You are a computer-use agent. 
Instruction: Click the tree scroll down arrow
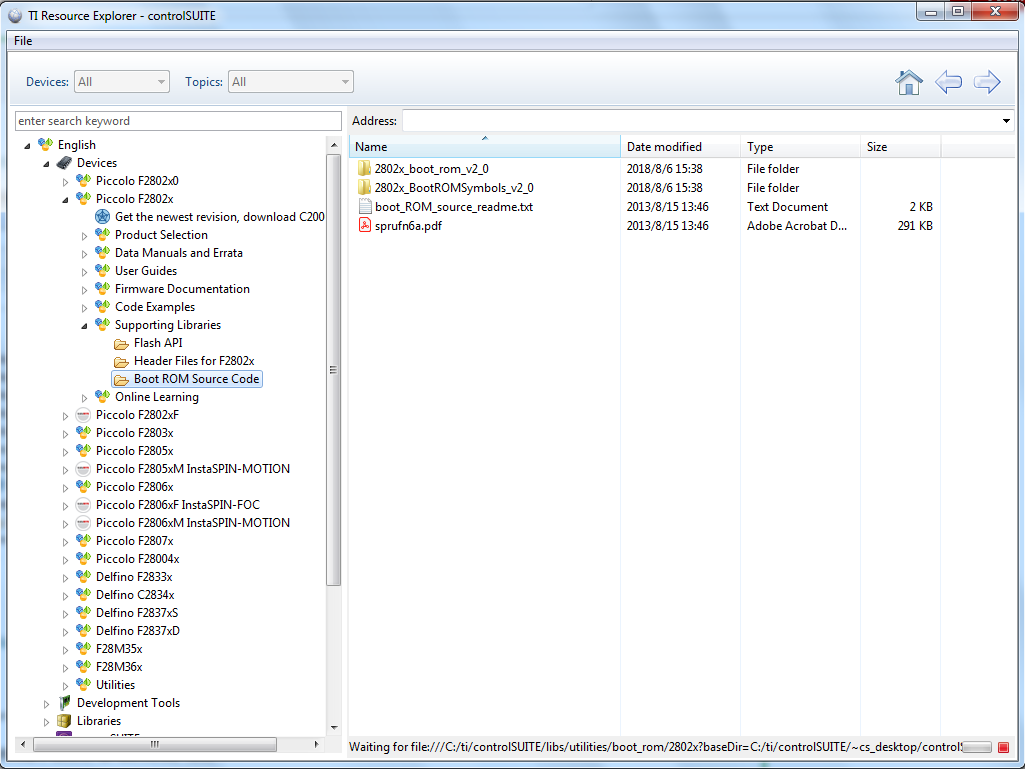point(334,727)
